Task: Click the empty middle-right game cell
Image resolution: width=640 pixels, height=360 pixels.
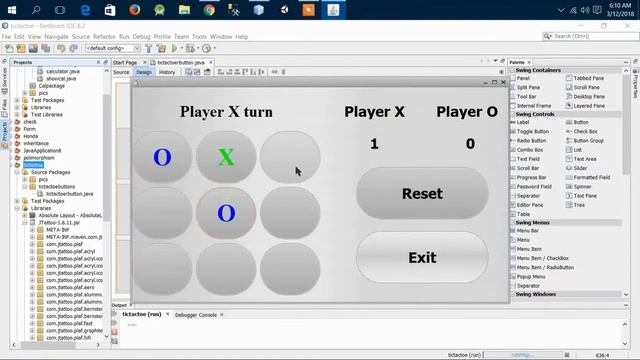Action: click(290, 213)
